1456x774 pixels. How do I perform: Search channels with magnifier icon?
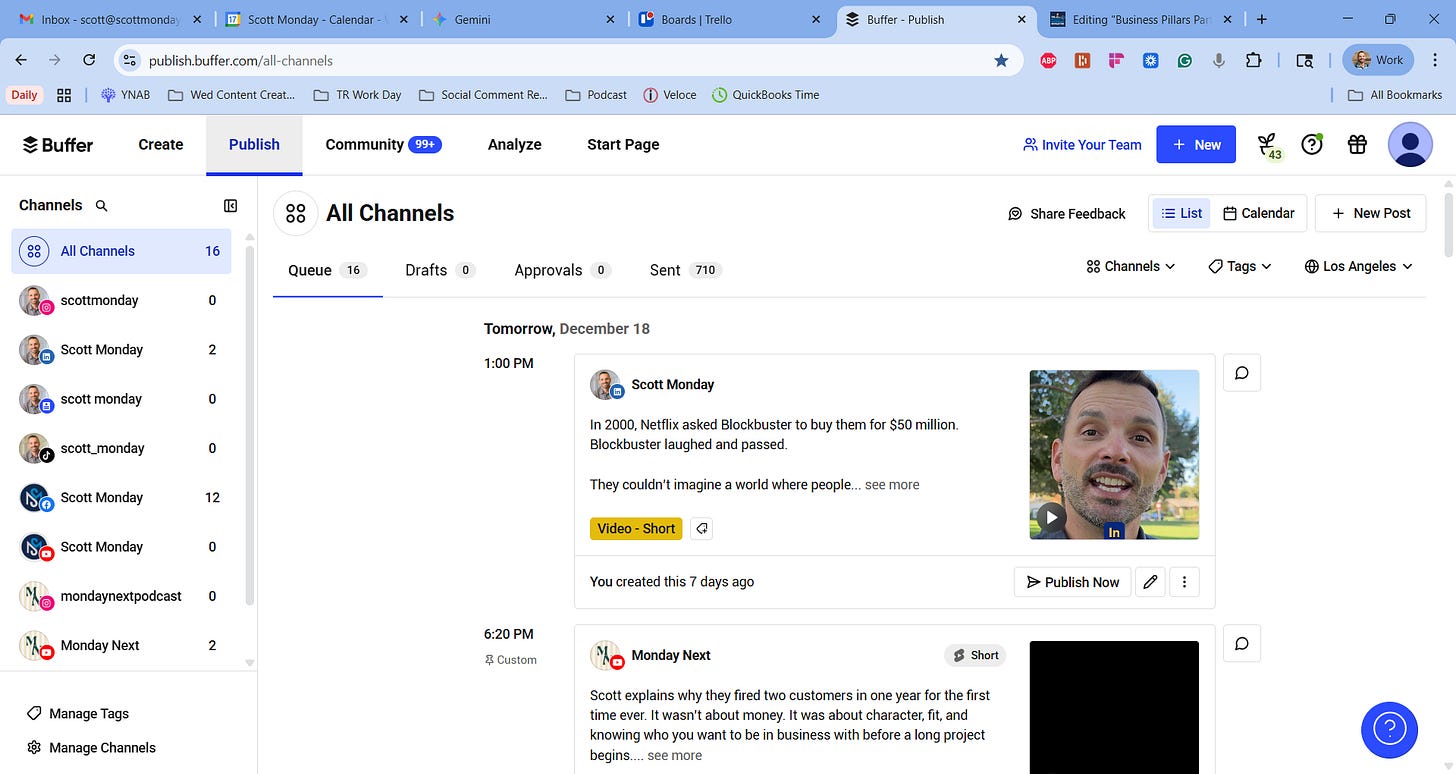[x=101, y=206]
